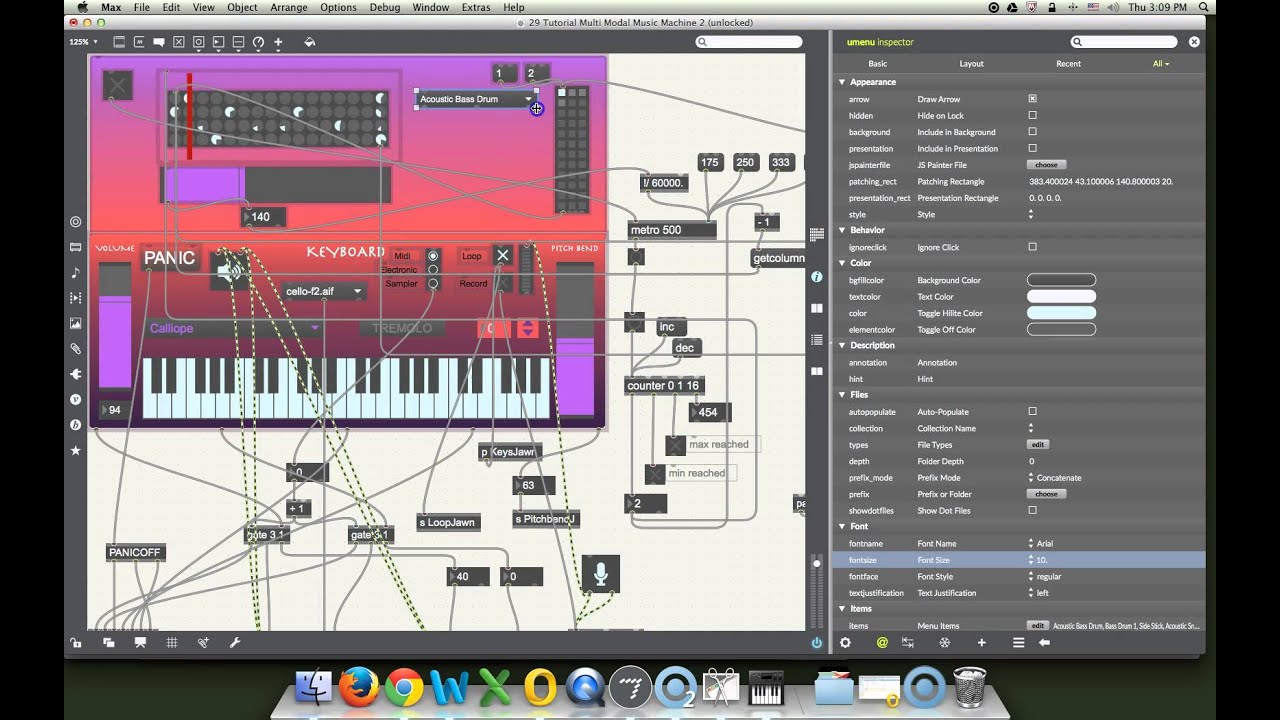Open the Acoustic Bass Drum menu
The height and width of the screenshot is (720, 1280).
point(477,99)
